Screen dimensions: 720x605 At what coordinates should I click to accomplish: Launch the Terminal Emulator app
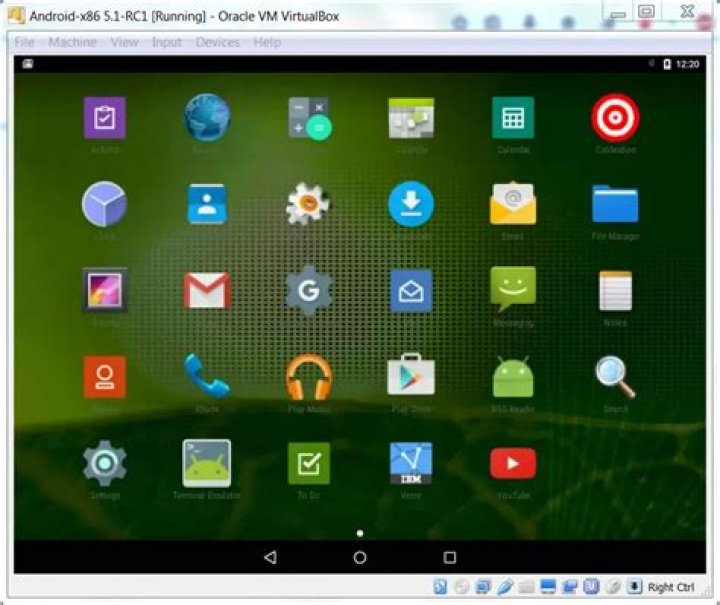(207, 463)
